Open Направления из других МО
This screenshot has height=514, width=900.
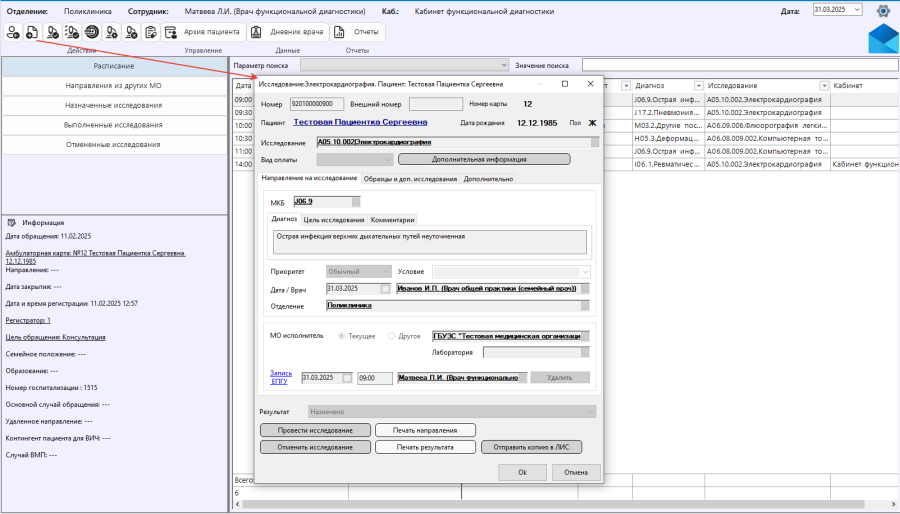point(114,85)
